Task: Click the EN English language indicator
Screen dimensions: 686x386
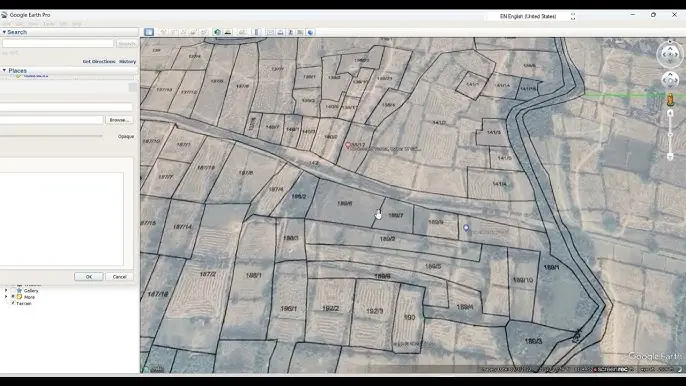Action: (x=528, y=16)
